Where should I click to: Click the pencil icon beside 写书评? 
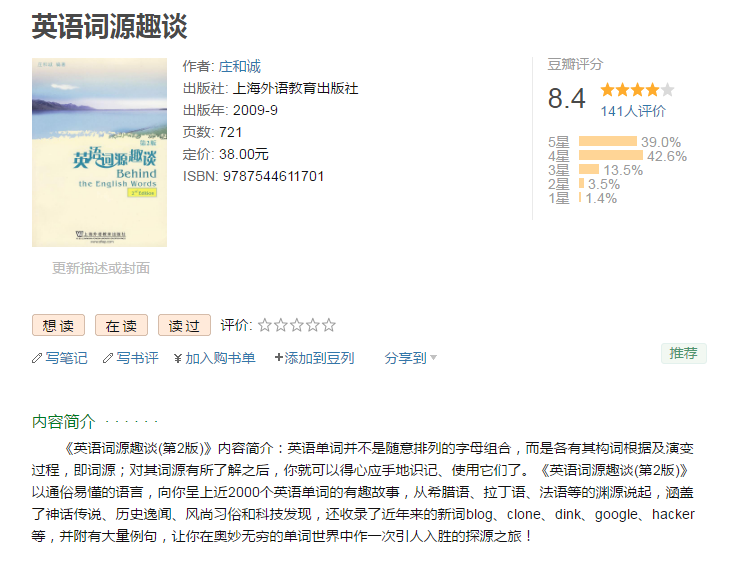pos(108,358)
